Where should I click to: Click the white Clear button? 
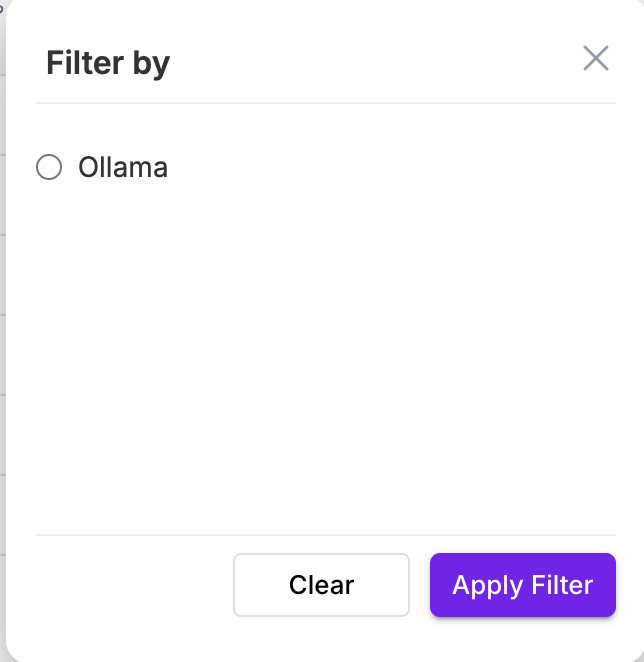click(321, 585)
